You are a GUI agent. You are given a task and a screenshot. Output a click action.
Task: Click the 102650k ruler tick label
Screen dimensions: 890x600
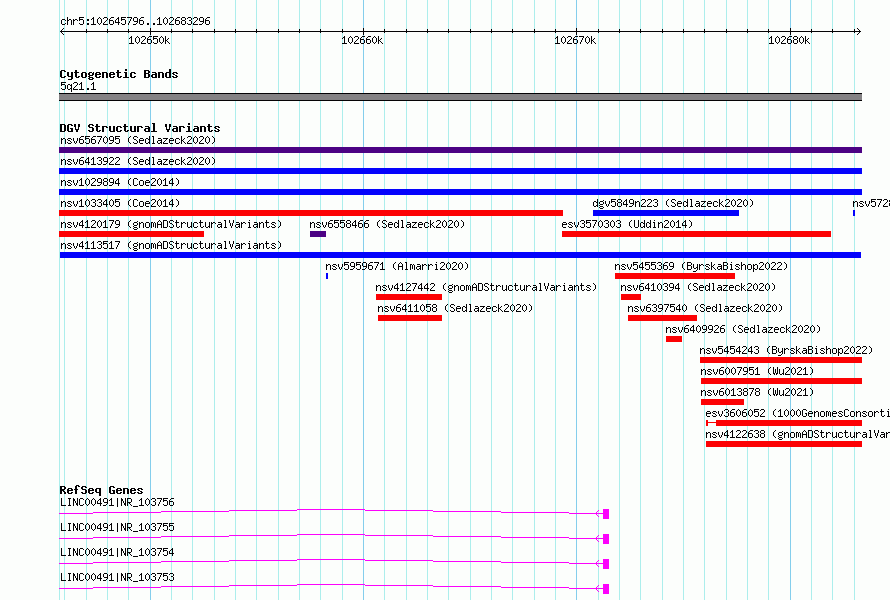coord(149,40)
